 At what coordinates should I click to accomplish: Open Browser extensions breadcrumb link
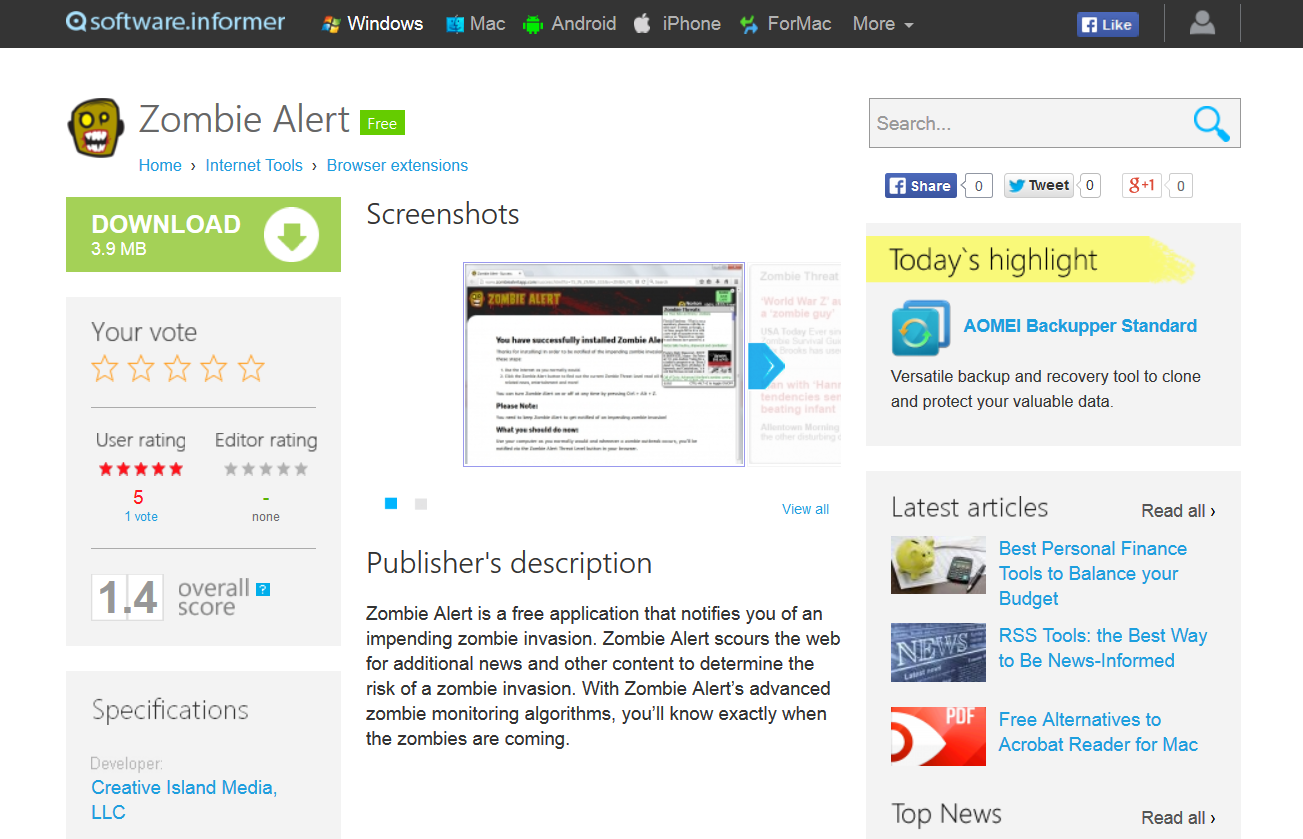397,166
